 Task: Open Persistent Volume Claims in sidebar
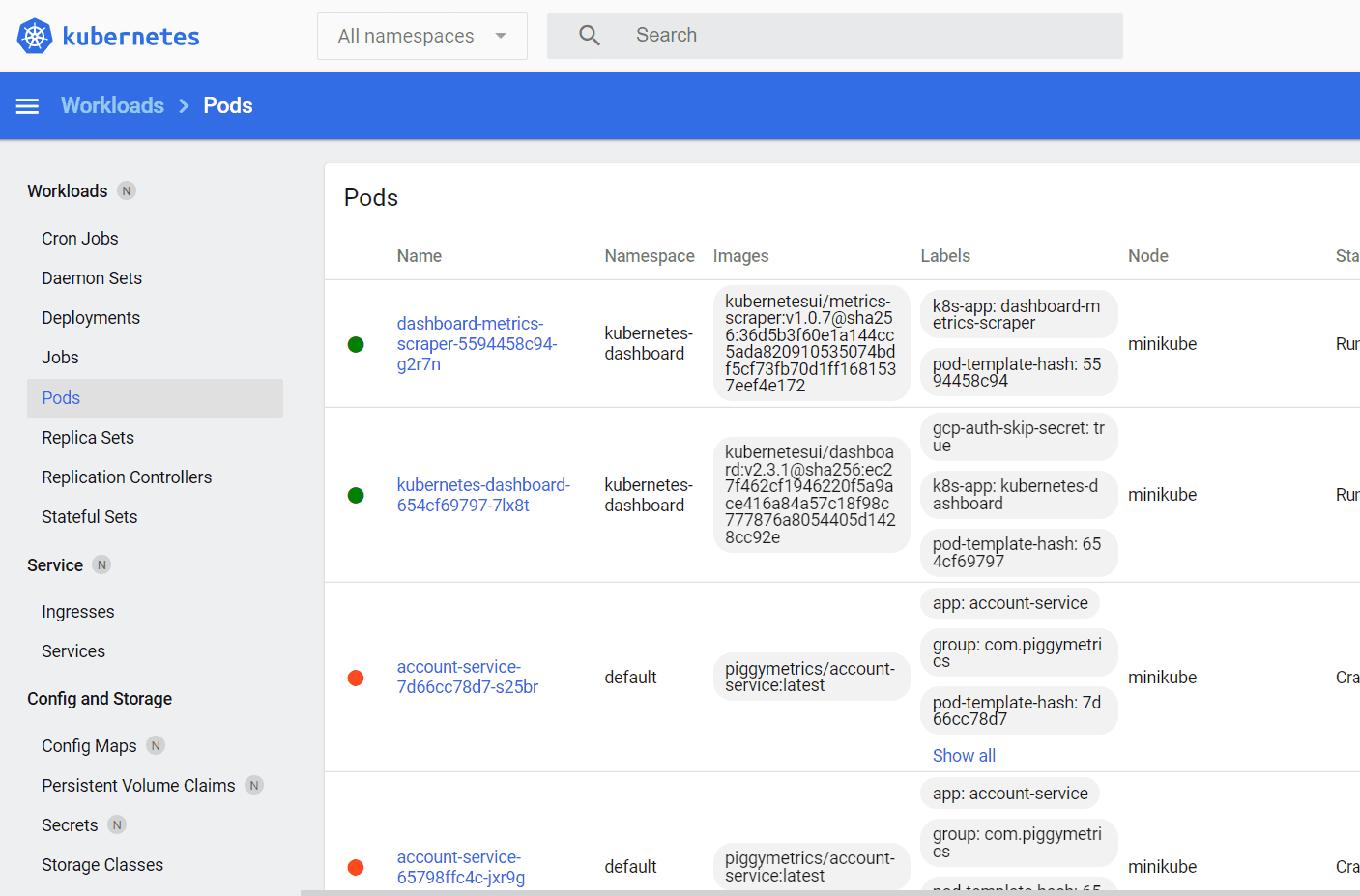click(x=138, y=786)
